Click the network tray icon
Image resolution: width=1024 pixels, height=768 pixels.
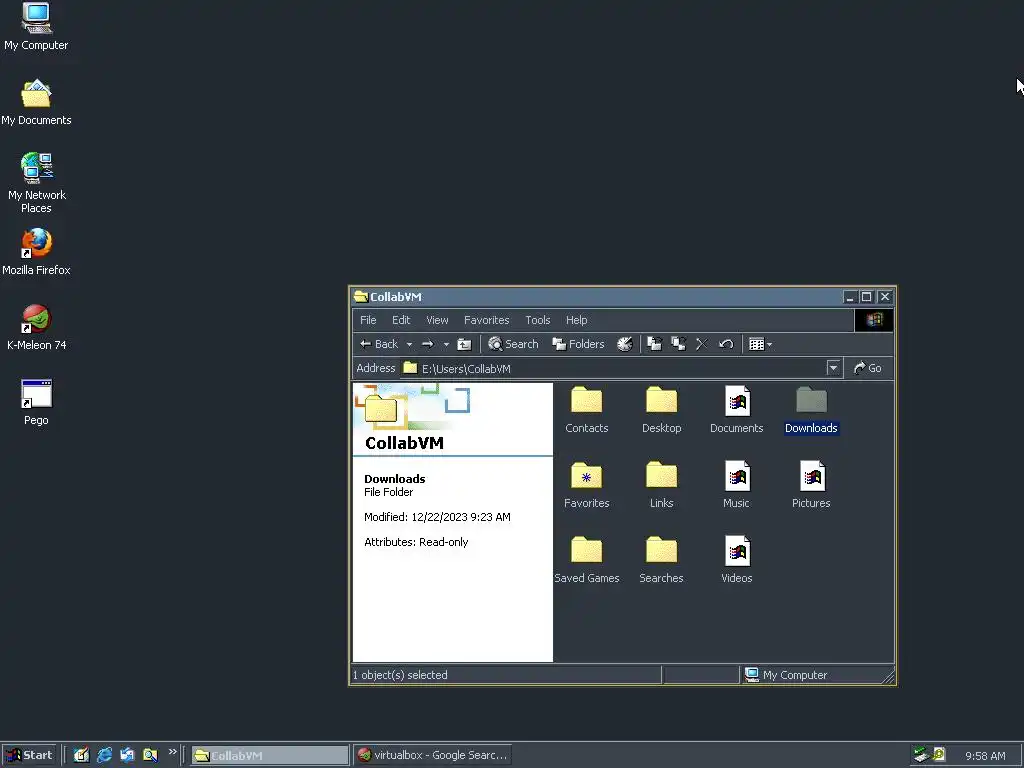pyautogui.click(x=921, y=755)
